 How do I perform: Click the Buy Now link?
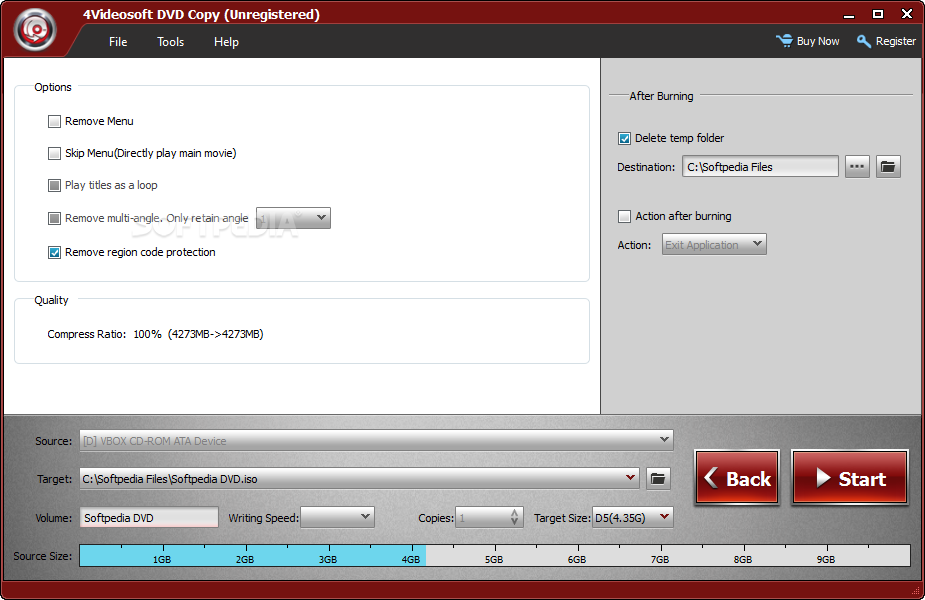pyautogui.click(x=808, y=41)
